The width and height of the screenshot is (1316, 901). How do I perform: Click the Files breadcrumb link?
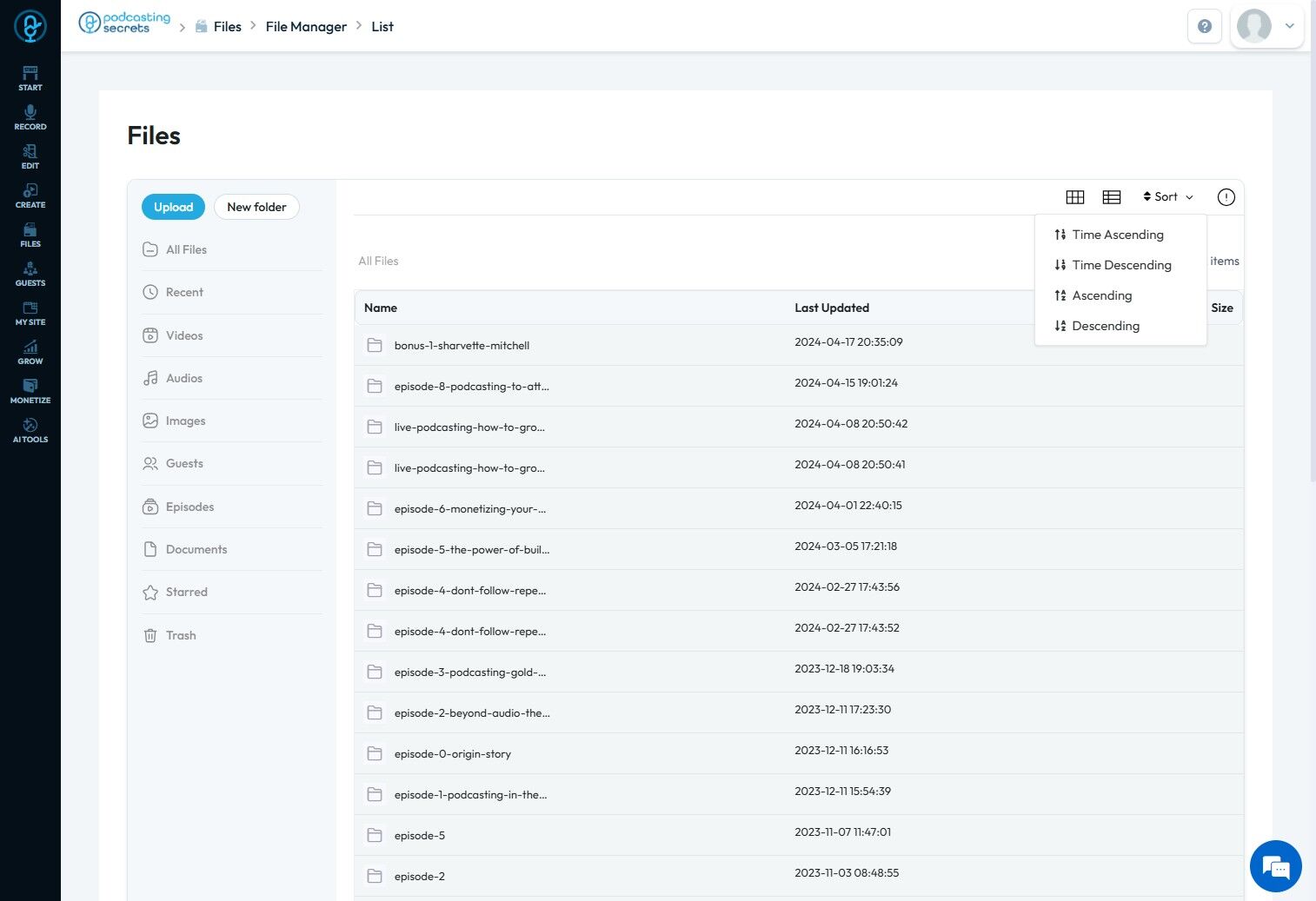tap(228, 27)
